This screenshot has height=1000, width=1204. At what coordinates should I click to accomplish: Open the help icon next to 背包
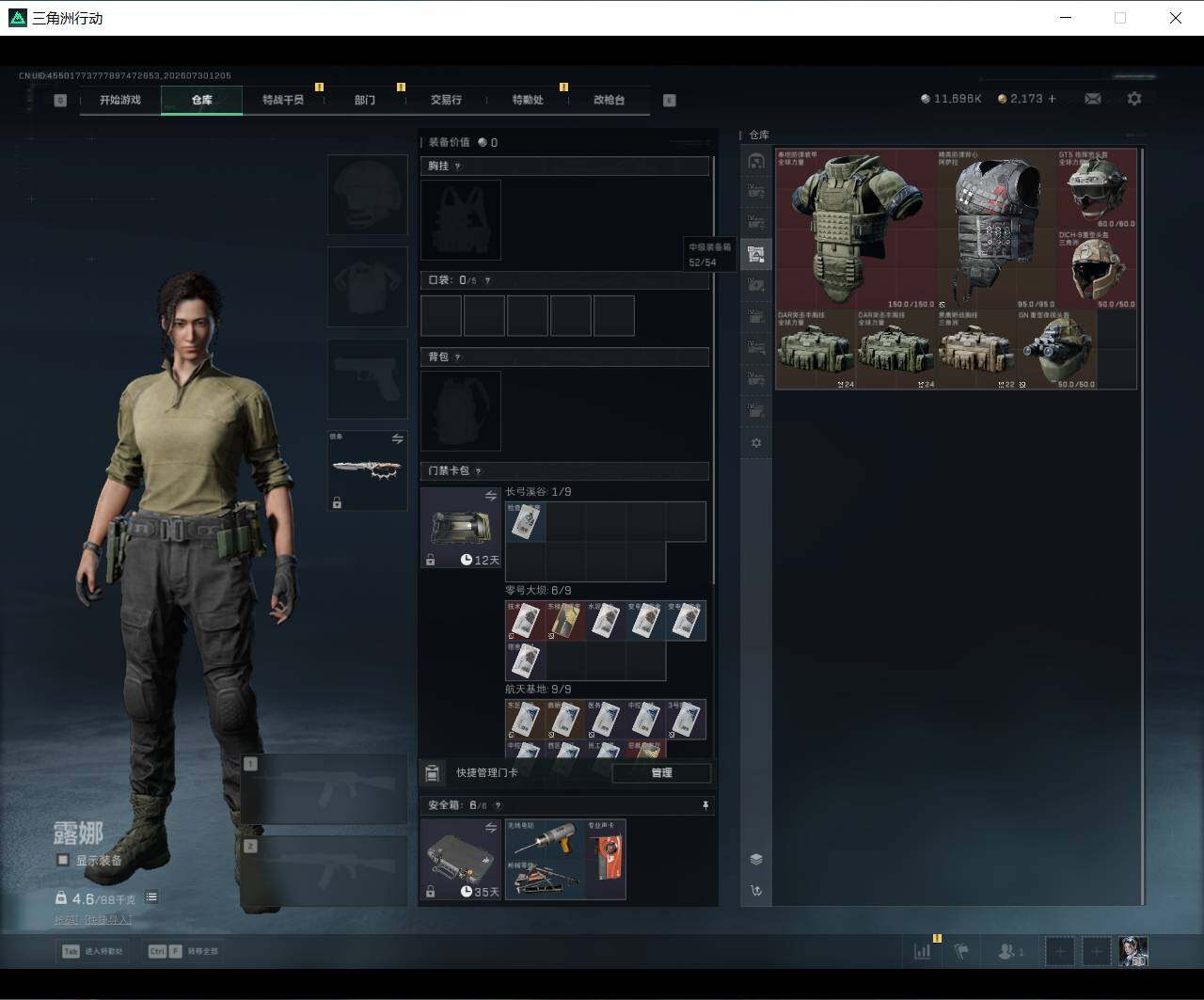tap(458, 357)
